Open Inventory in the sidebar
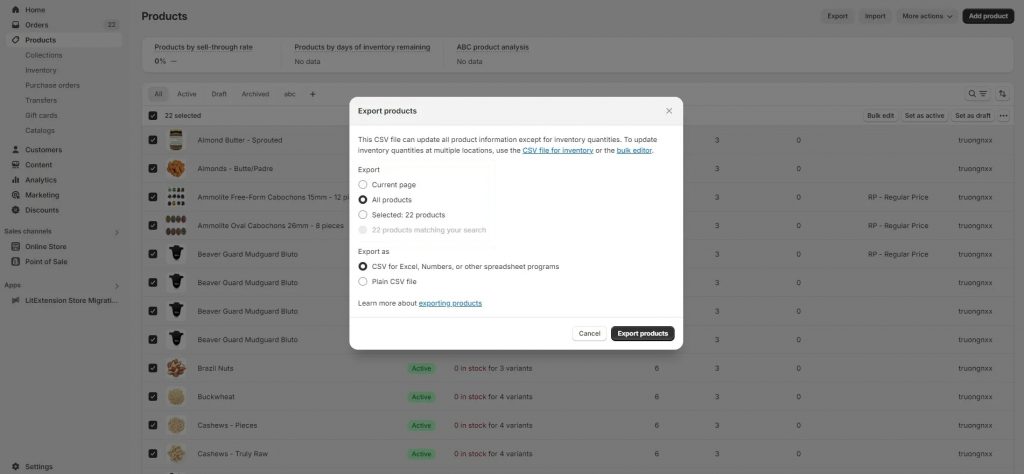 (40, 71)
